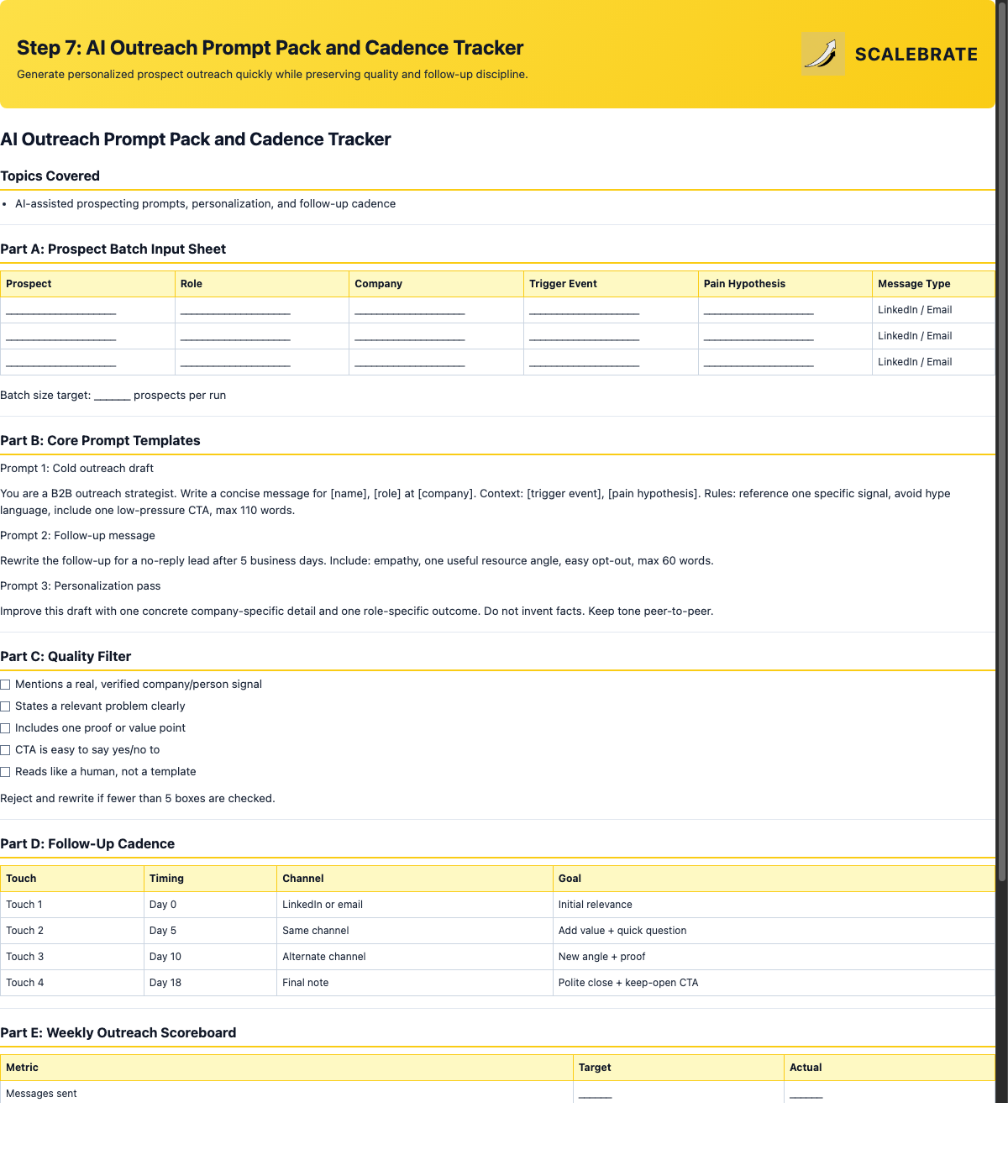This screenshot has width=1008, height=1176.
Task: Click the 'LinkedIn or email' channel cell
Action: [415, 905]
